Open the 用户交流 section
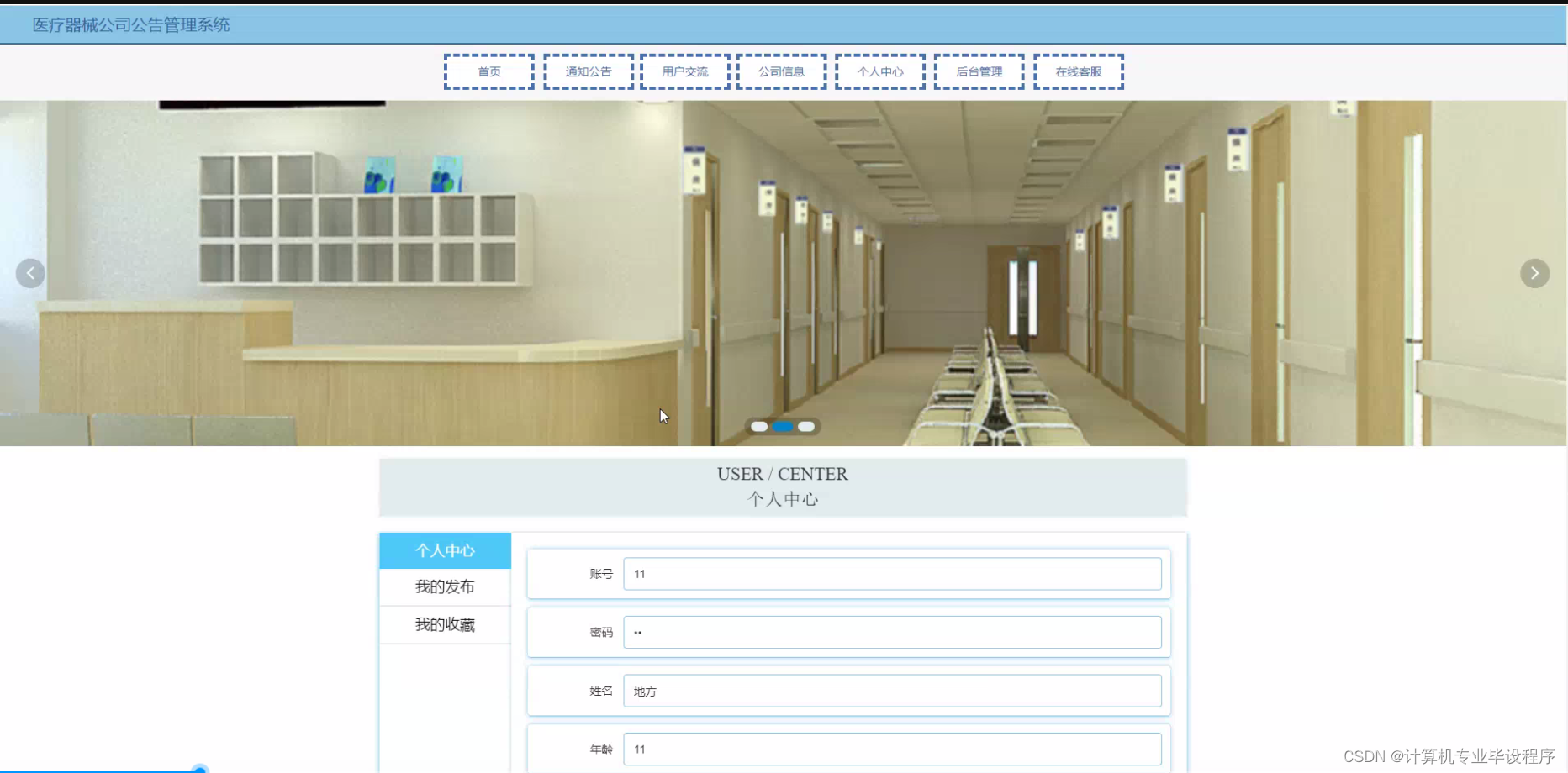 [x=685, y=71]
